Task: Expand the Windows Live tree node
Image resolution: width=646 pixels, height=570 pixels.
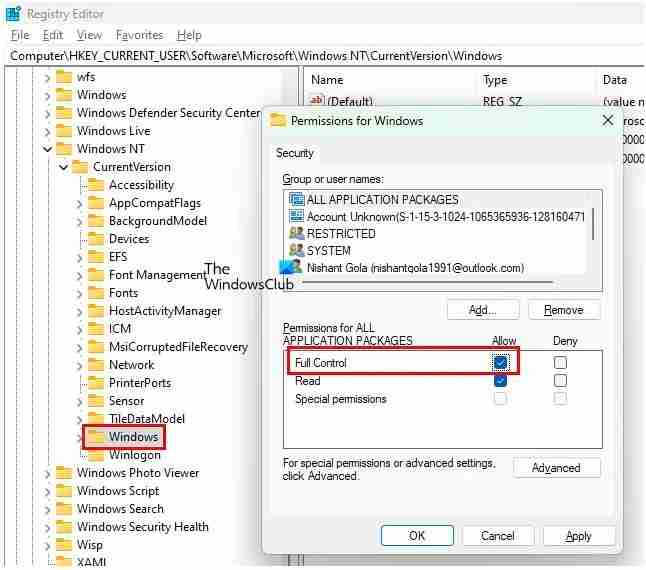Action: (47, 131)
